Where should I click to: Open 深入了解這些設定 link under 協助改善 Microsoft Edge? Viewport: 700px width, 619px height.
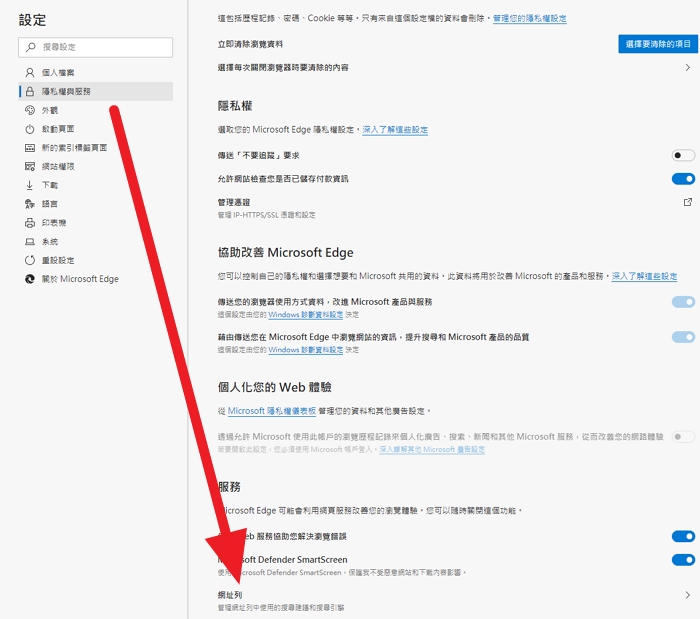coord(644,276)
